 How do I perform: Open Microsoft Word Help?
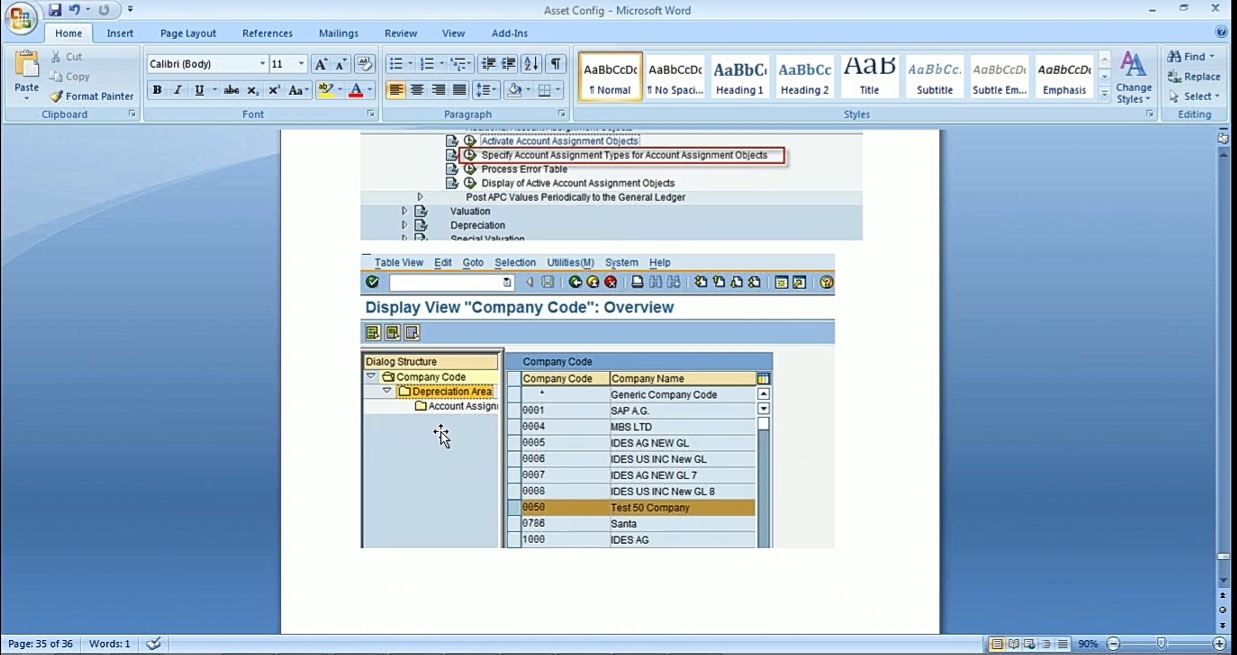pyautogui.click(x=1221, y=32)
